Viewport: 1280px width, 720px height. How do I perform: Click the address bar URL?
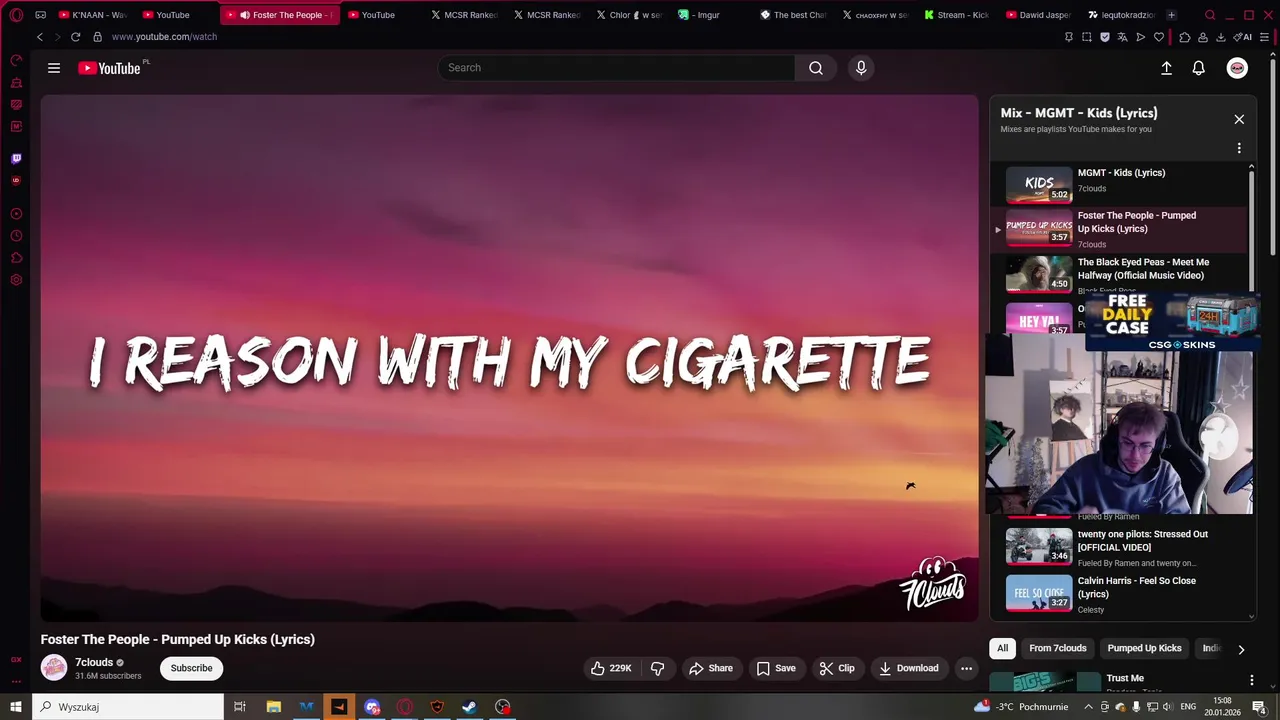click(x=164, y=37)
